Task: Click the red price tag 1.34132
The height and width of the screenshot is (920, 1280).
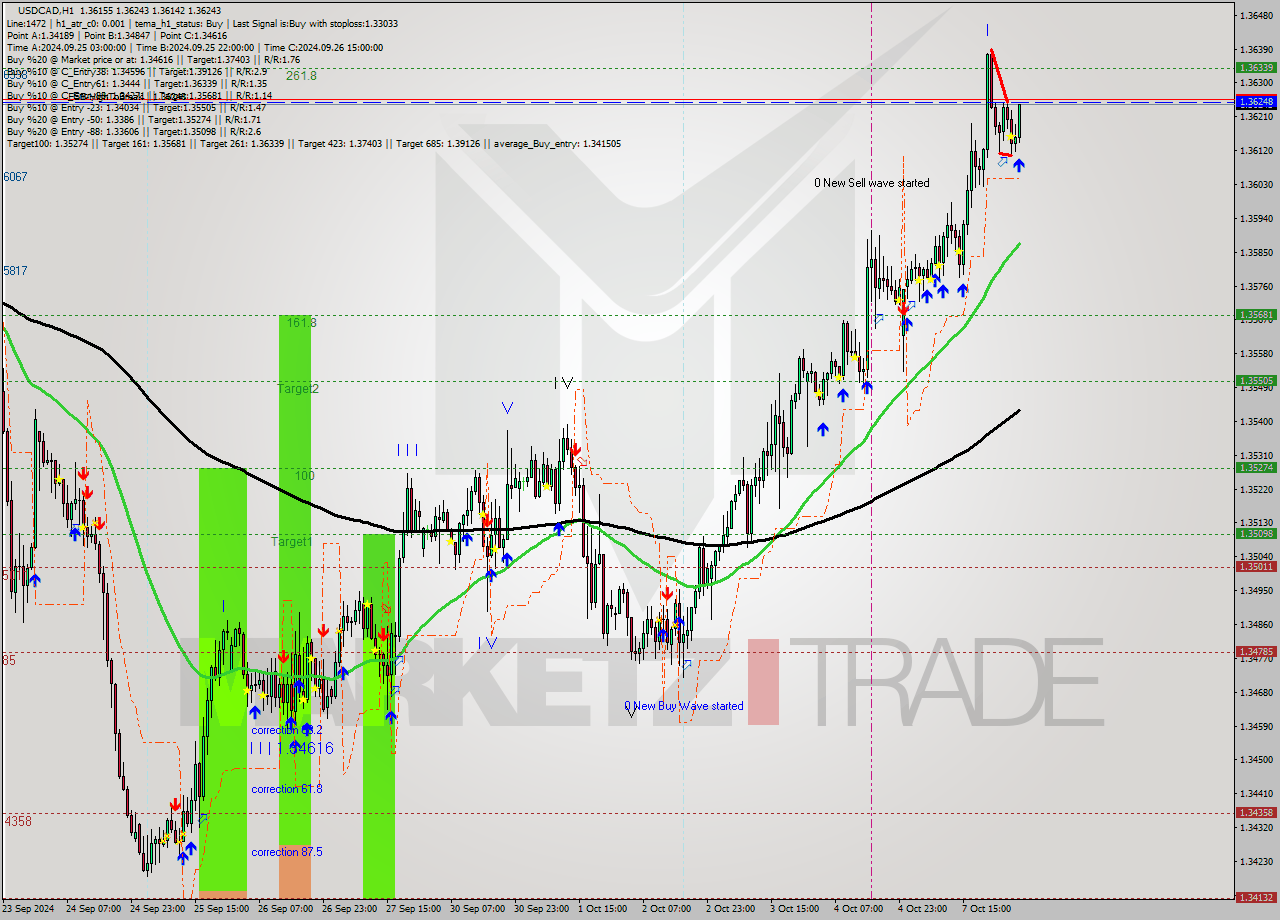Action: coord(1256,897)
